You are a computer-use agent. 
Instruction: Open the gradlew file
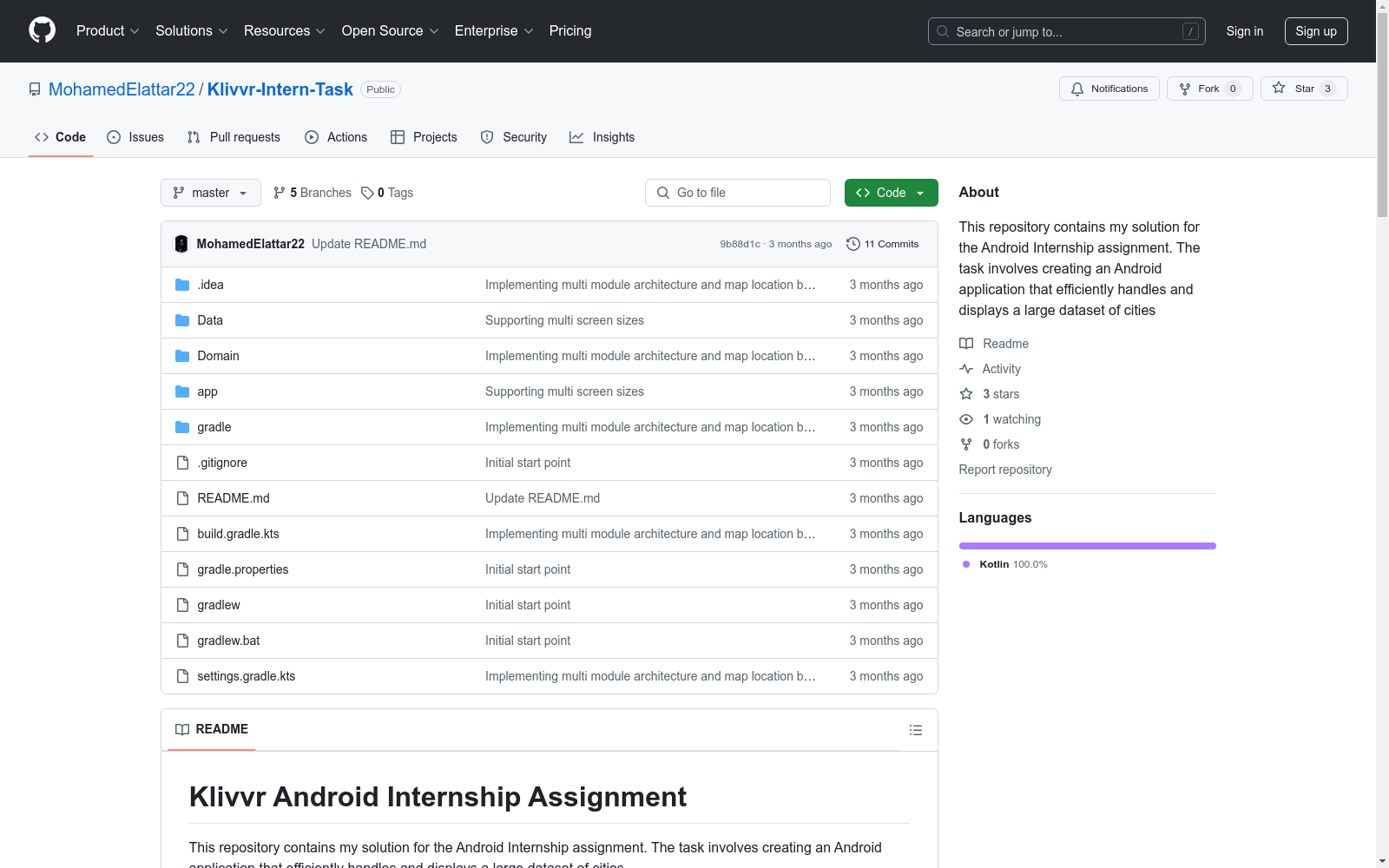219,605
